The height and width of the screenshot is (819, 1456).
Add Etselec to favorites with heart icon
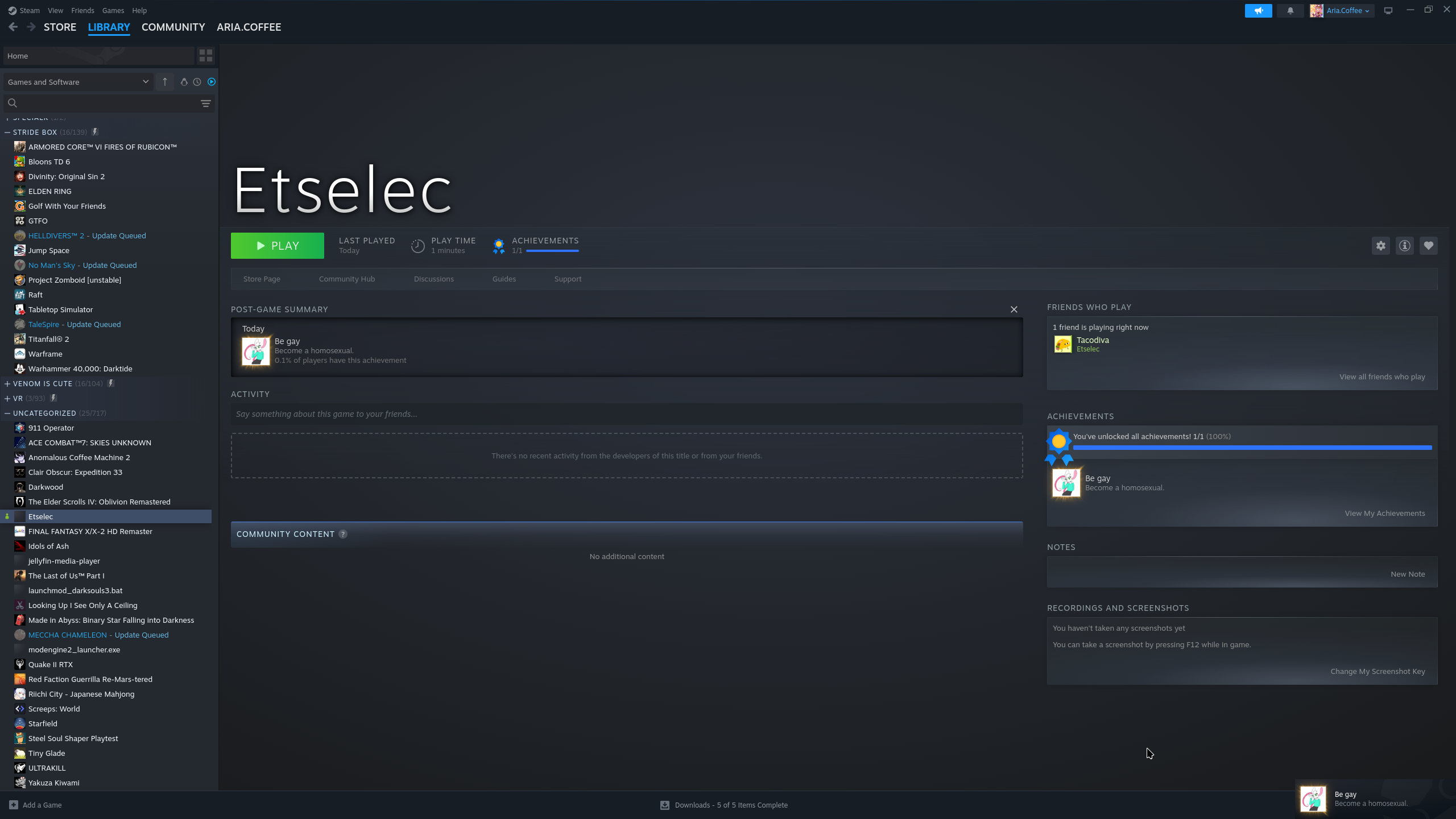click(1429, 246)
